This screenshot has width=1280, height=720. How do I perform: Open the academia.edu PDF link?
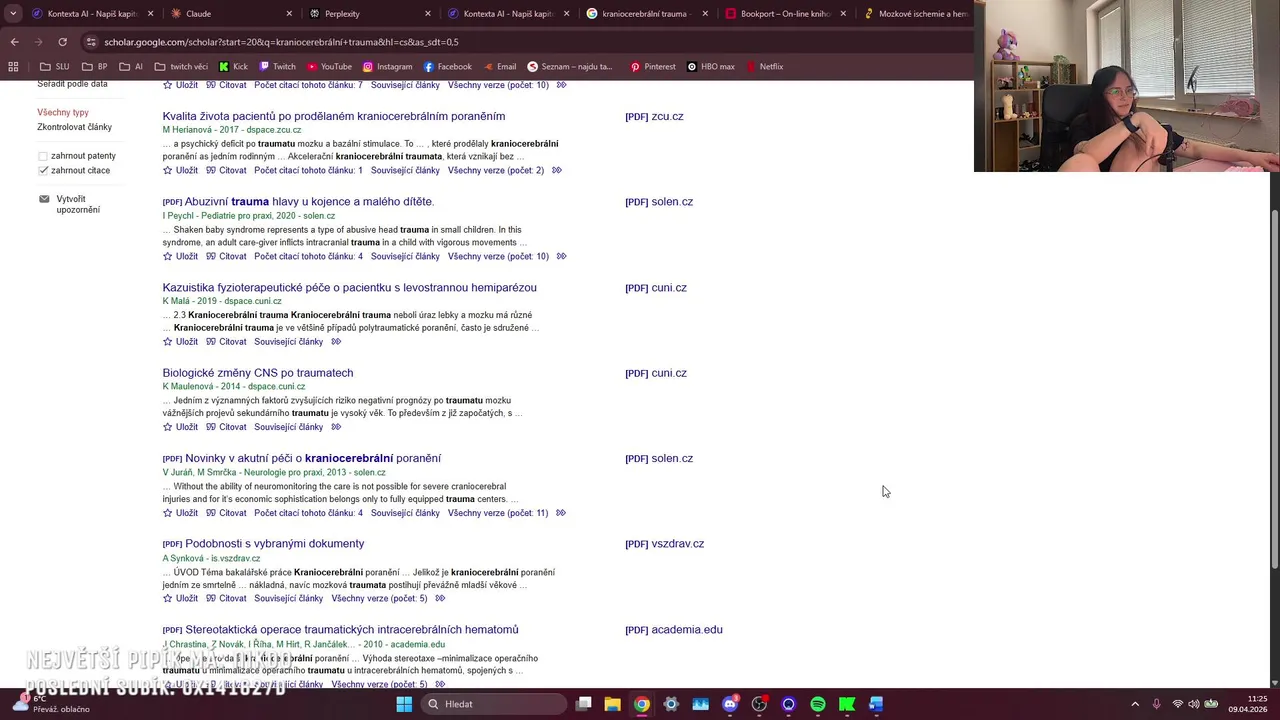tap(673, 630)
